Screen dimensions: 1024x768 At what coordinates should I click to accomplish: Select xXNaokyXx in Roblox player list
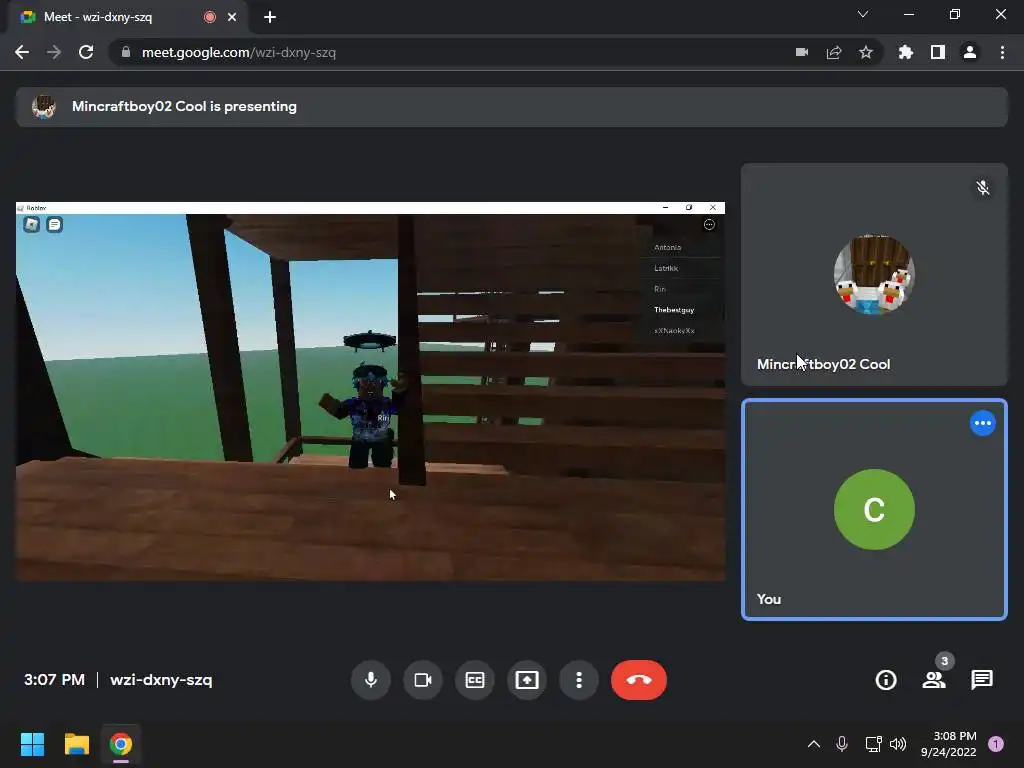click(x=674, y=331)
